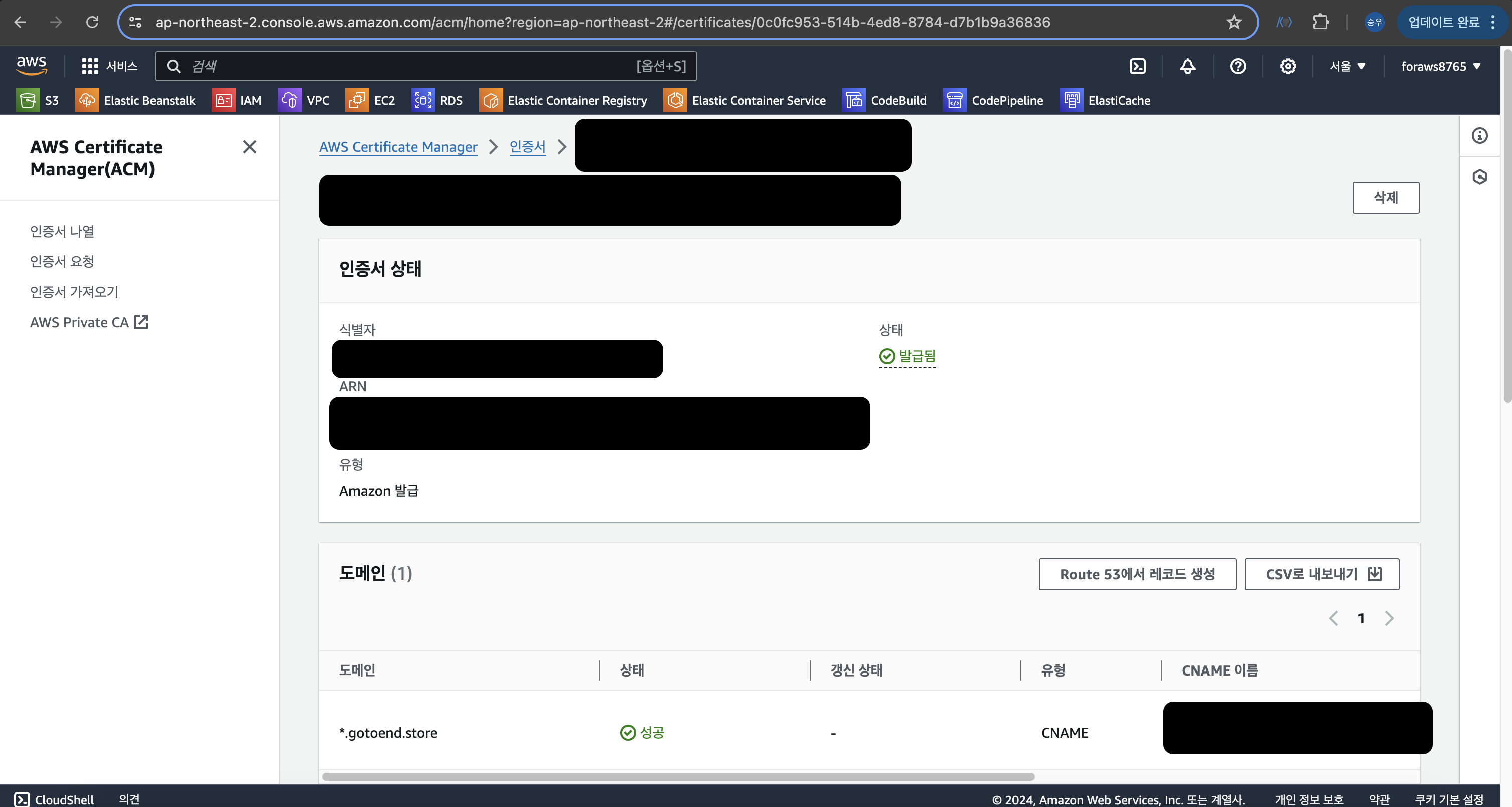1512x807 pixels.
Task: Select 인증서 요청 in the sidebar
Action: point(62,261)
